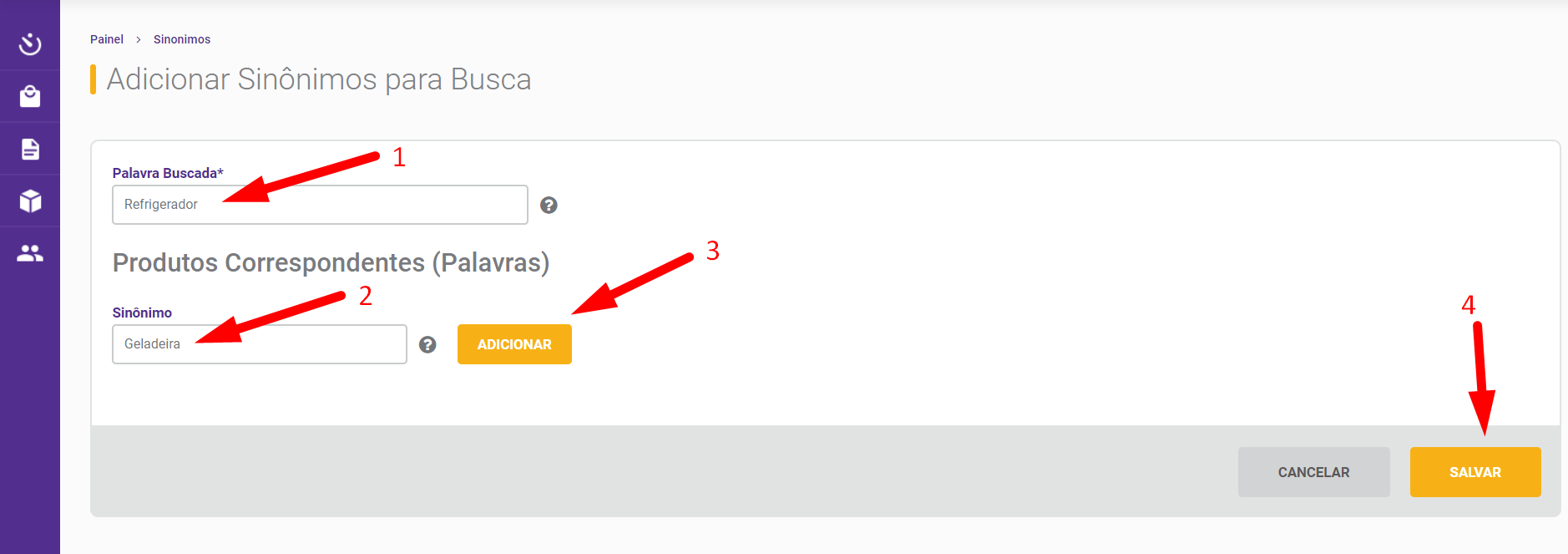Open the cube products sidebar icon
Image resolution: width=1568 pixels, height=554 pixels.
pyautogui.click(x=30, y=201)
